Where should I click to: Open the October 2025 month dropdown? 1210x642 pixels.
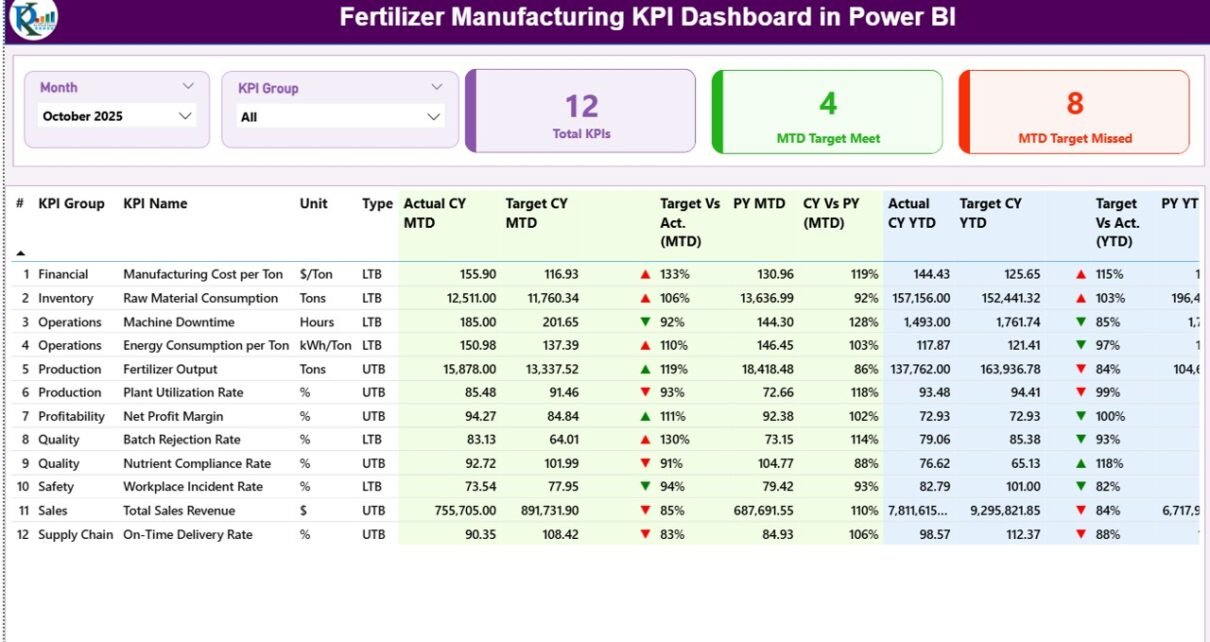click(x=184, y=116)
